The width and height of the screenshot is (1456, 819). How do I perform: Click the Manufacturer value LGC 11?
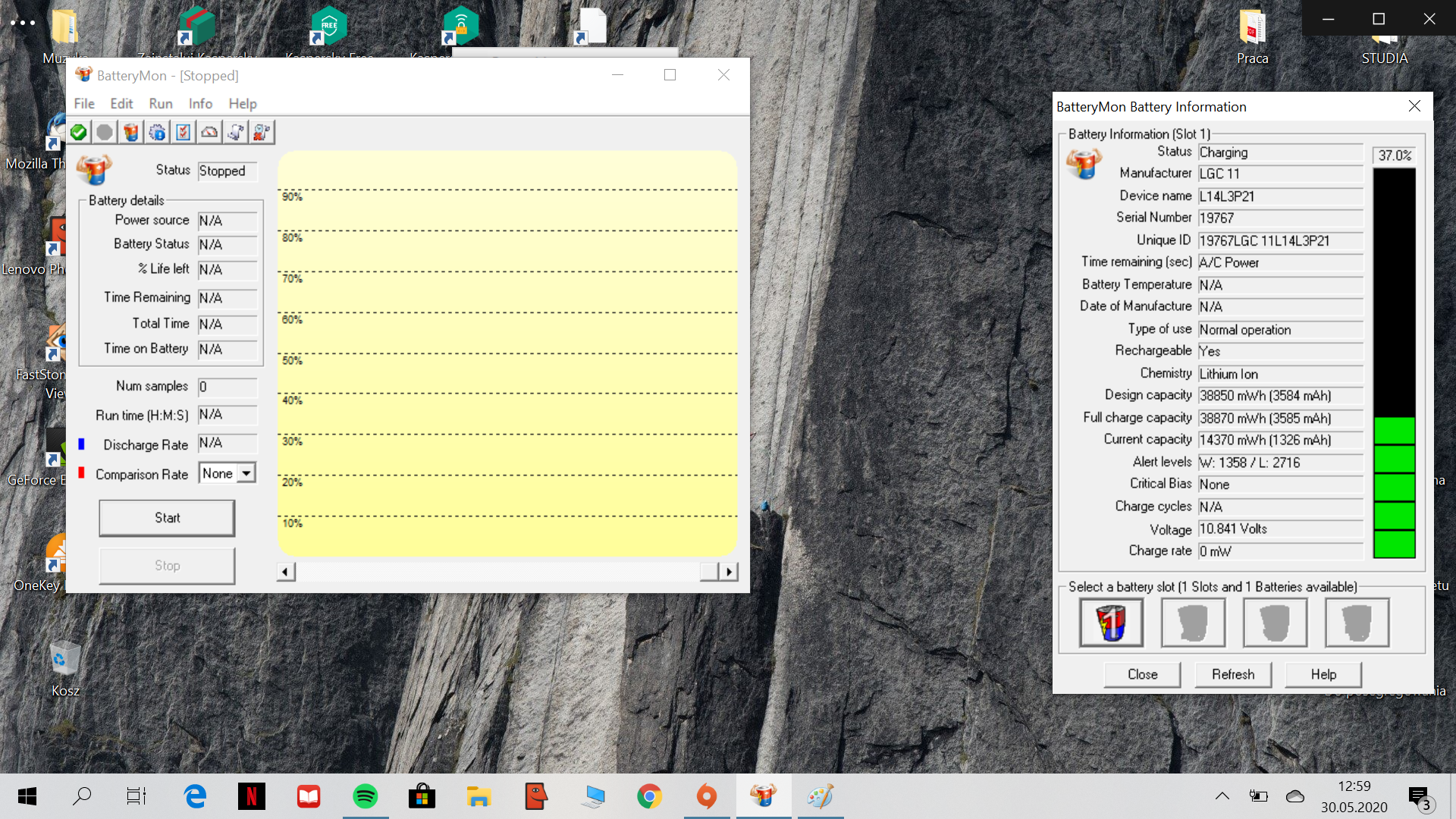click(x=1280, y=174)
